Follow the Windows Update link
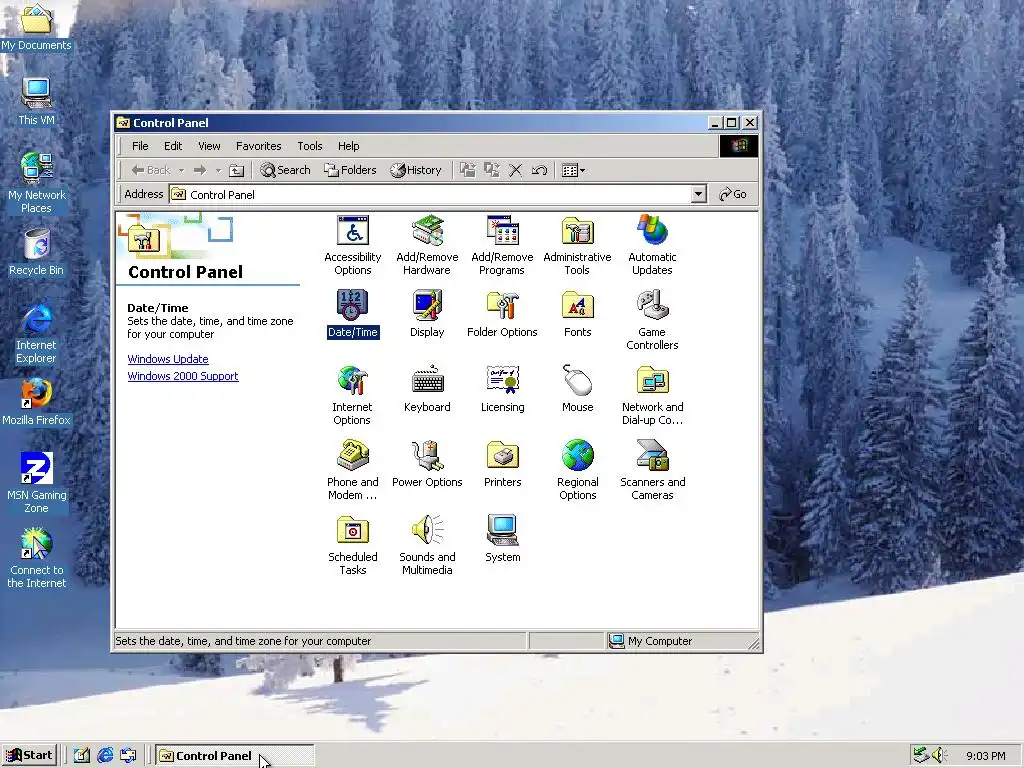Viewport: 1024px width, 768px height. [168, 359]
